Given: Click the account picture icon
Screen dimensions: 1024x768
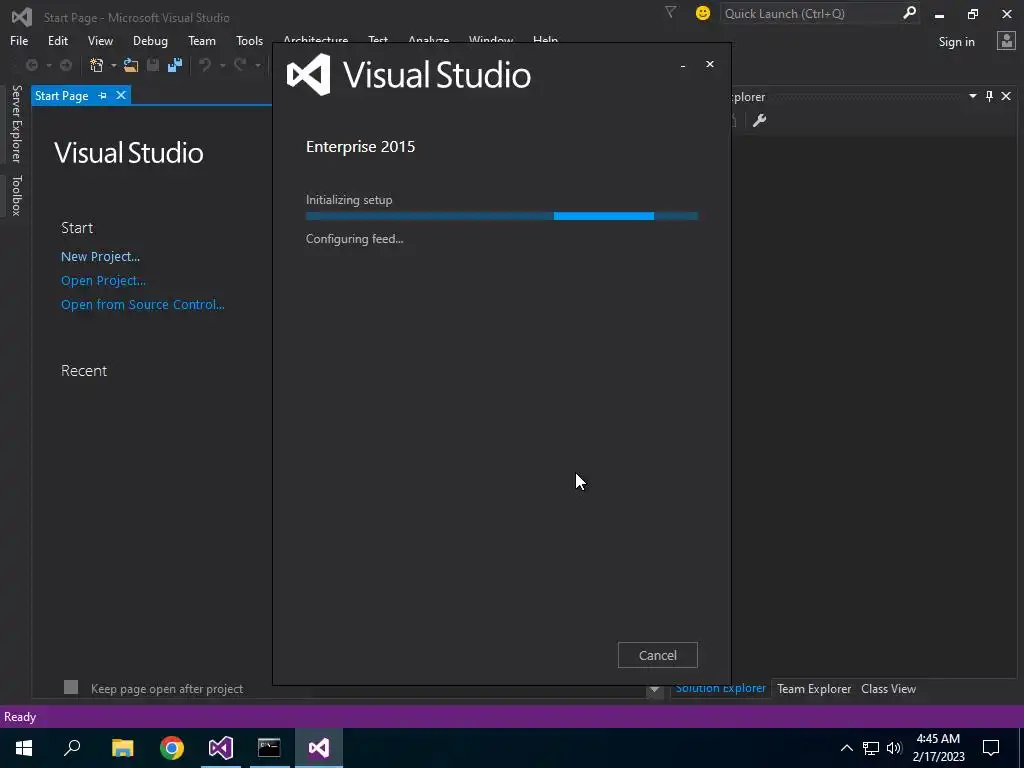Looking at the screenshot, I should [x=1006, y=40].
